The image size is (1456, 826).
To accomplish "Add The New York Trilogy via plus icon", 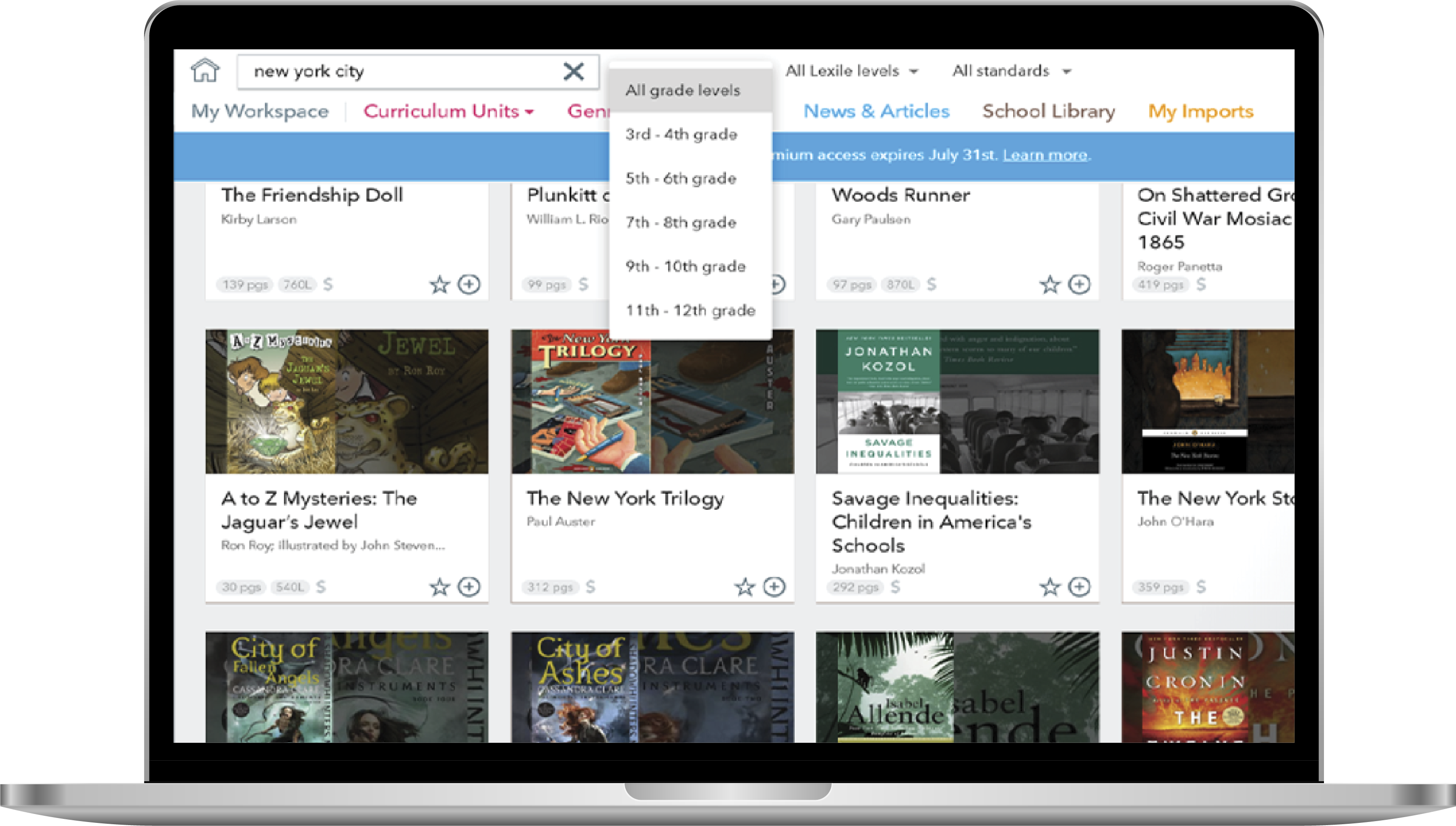I will (x=774, y=587).
